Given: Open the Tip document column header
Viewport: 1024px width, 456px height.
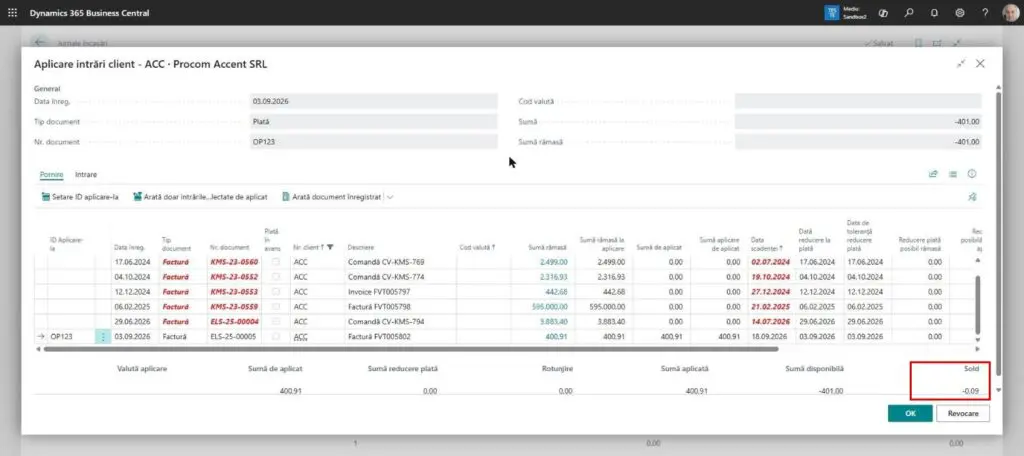Looking at the screenshot, I should (176, 244).
